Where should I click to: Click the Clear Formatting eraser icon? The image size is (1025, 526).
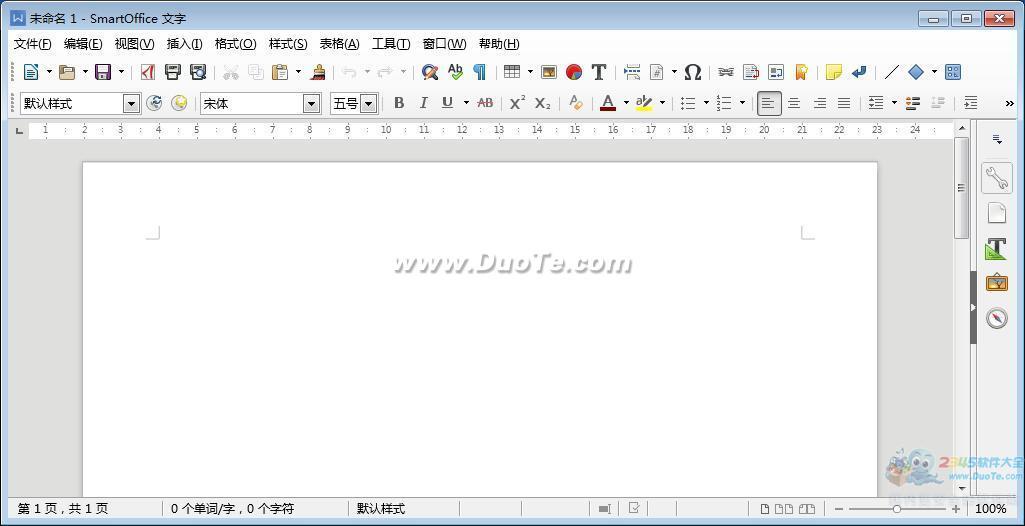(x=575, y=103)
